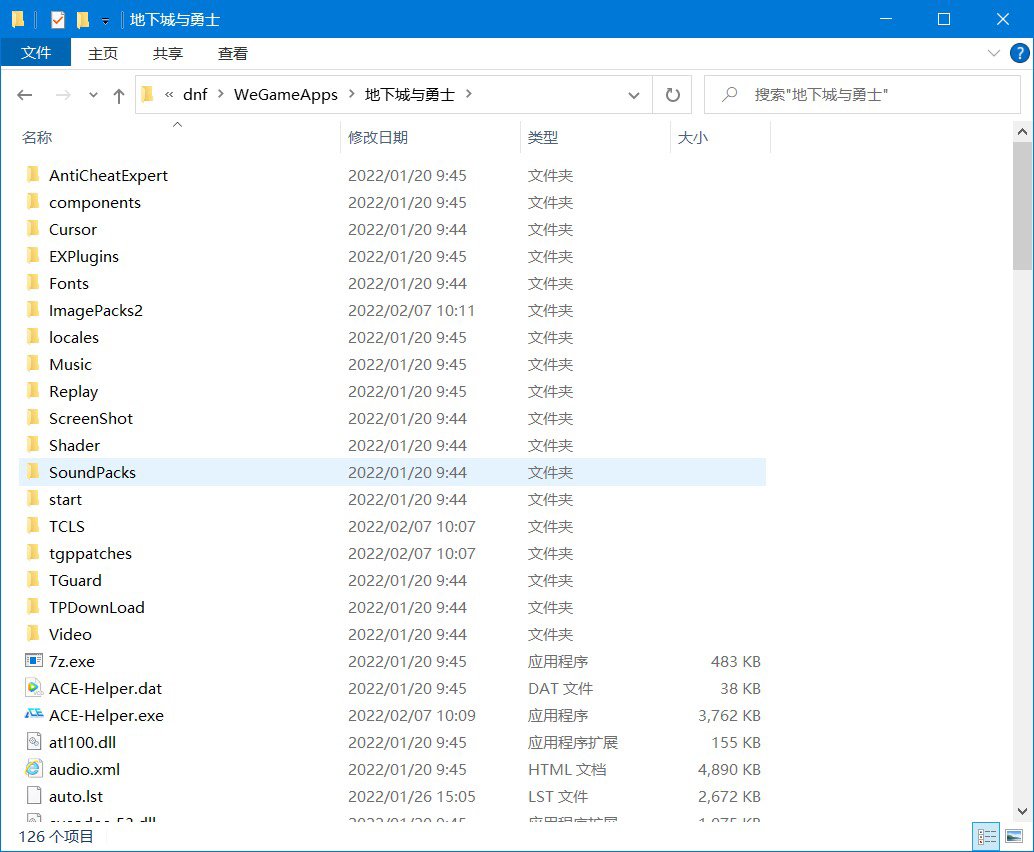Image resolution: width=1034 pixels, height=852 pixels.
Task: Open the Quick Access Toolbar dropdown arrow
Action: click(106, 21)
